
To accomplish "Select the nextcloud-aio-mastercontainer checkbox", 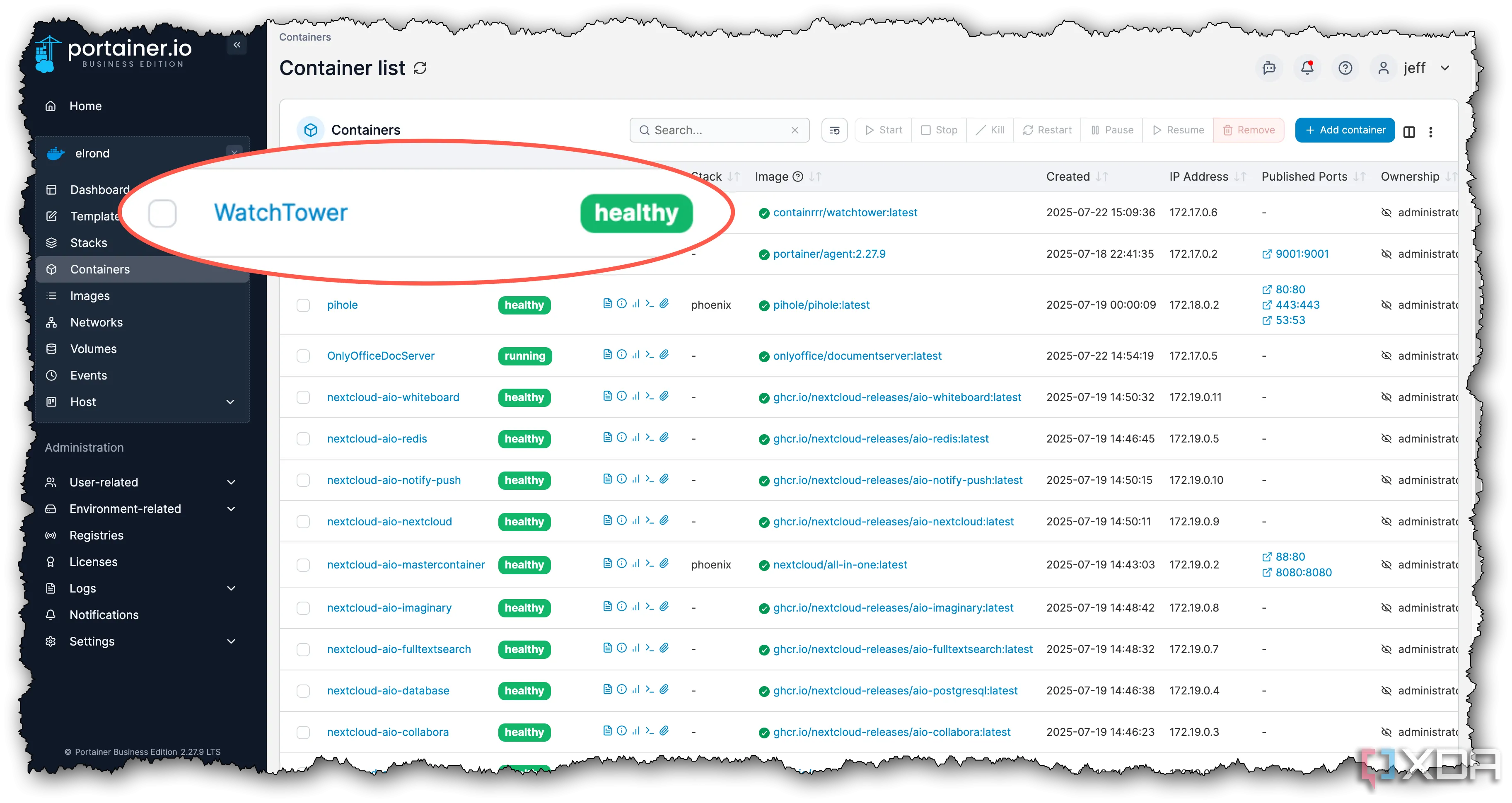I will coord(303,565).
